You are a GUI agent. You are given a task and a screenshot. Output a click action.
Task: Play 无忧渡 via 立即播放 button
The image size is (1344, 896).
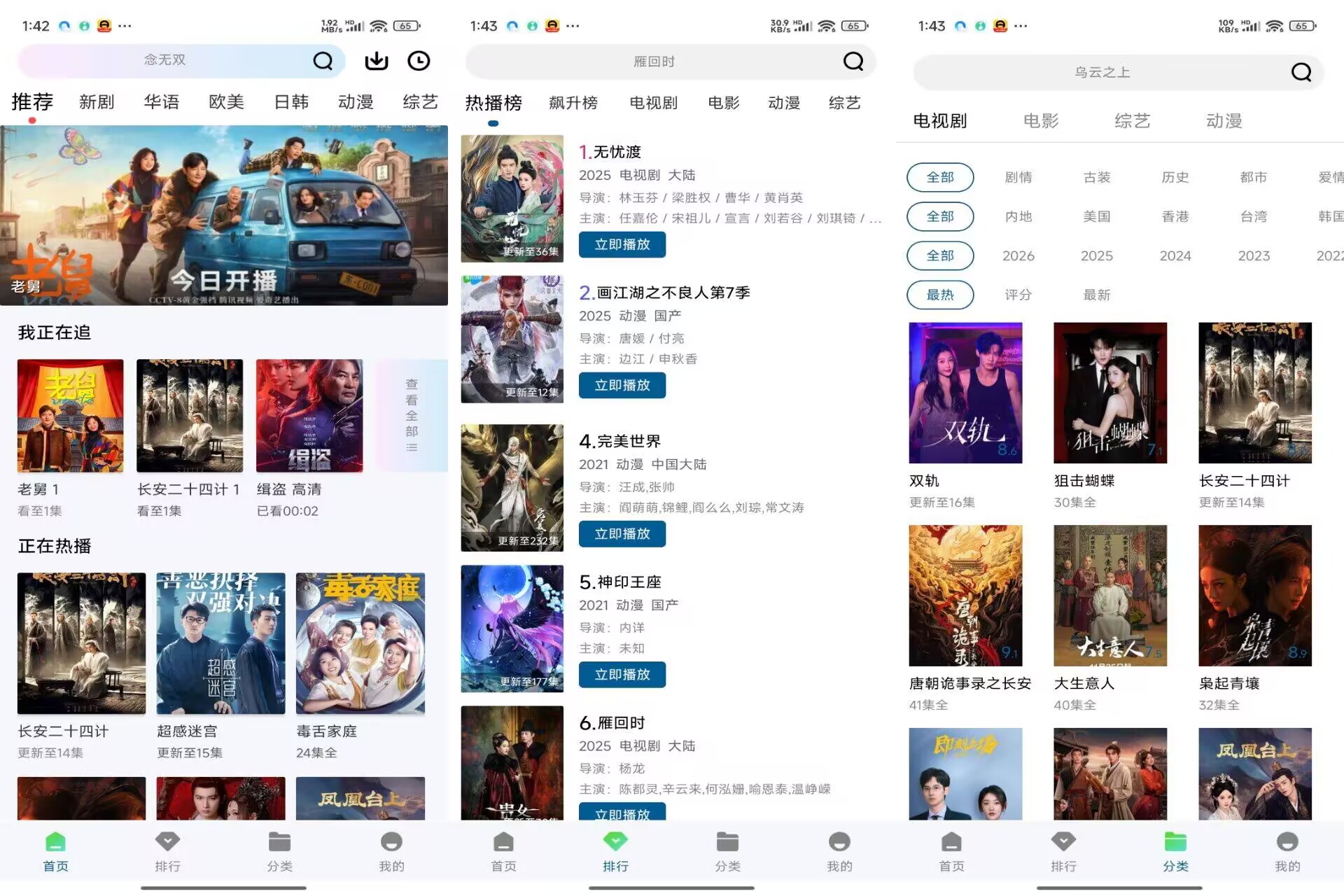622,244
